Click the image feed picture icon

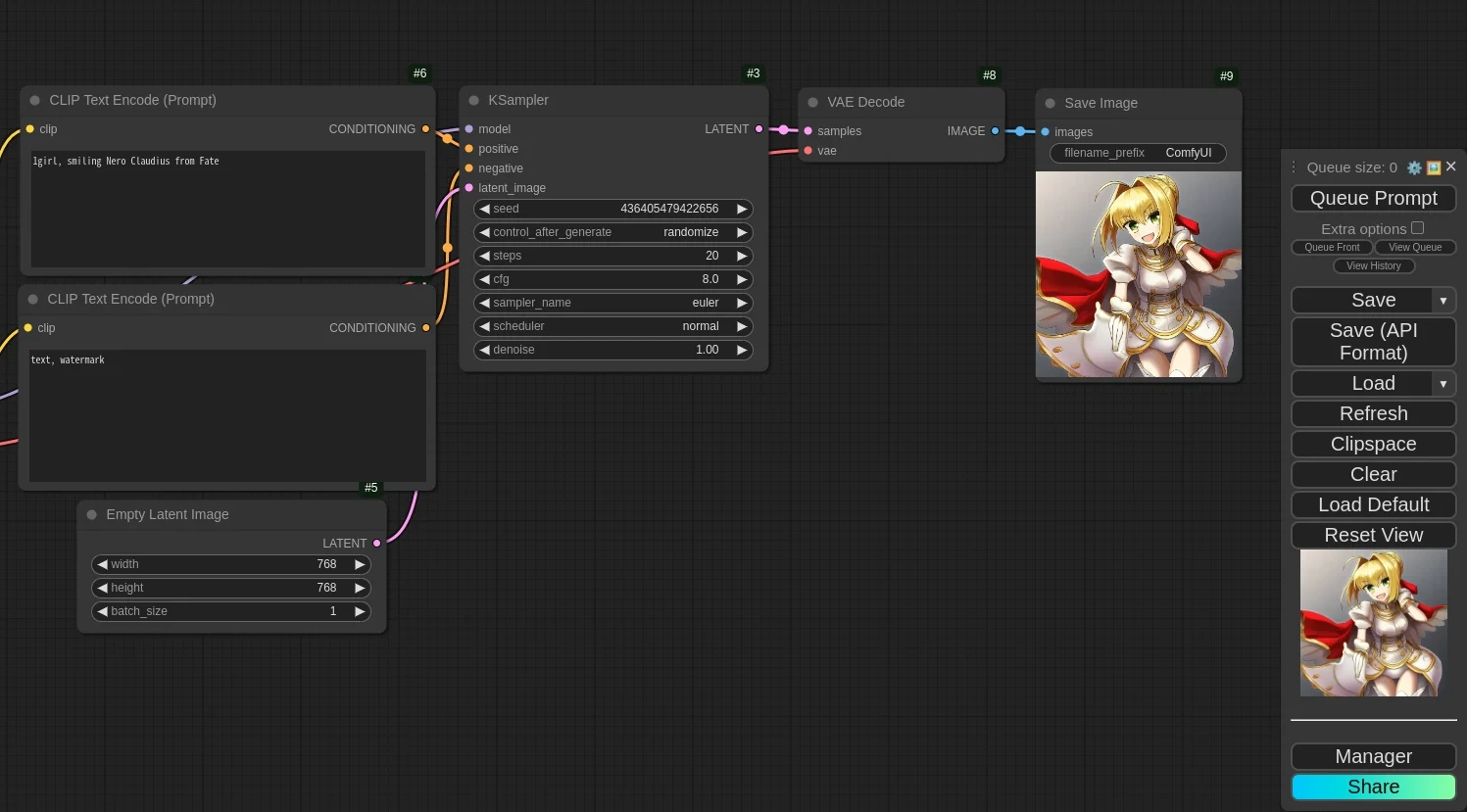pyautogui.click(x=1434, y=167)
